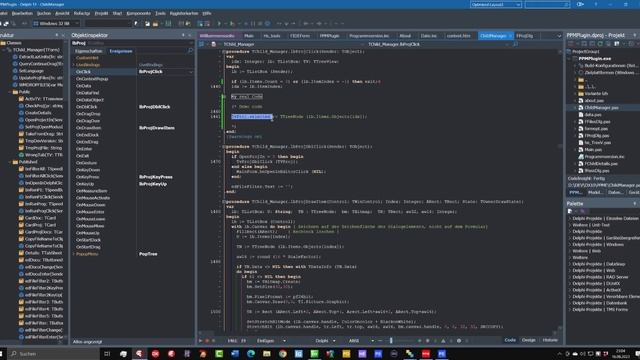This screenshot has width=640, height=360.
Task: Open ChildManager.pas in project tree
Action: (x=601, y=108)
